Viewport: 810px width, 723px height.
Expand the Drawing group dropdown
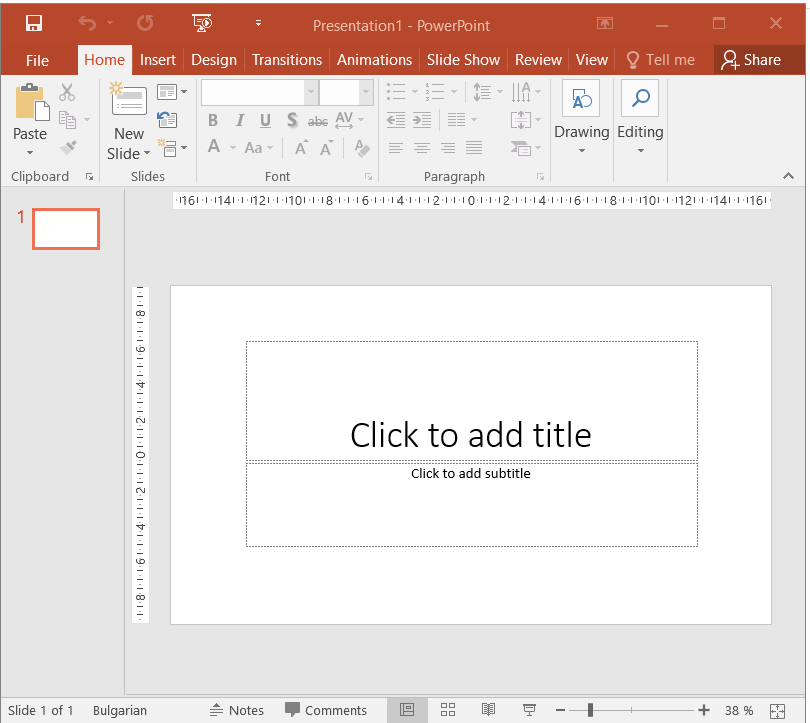tap(581, 152)
